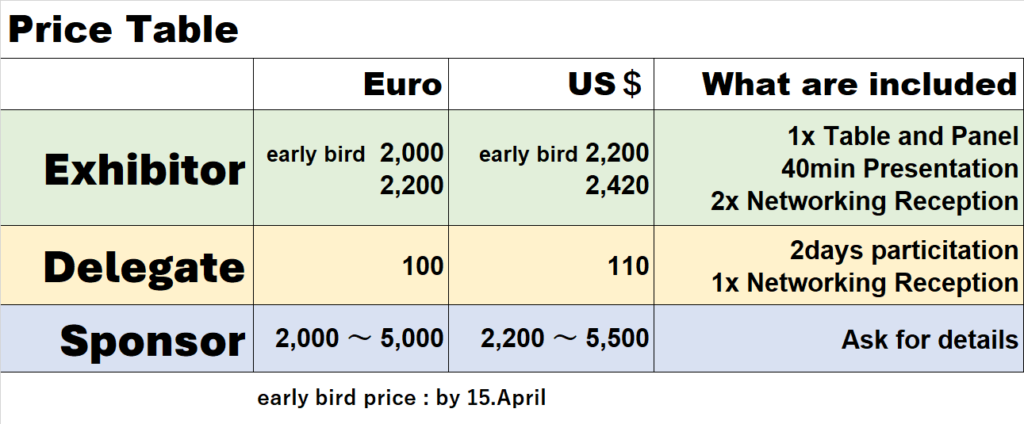Click the Delegate 110 US dollar cell
This screenshot has height=424, width=1024.
point(629,267)
